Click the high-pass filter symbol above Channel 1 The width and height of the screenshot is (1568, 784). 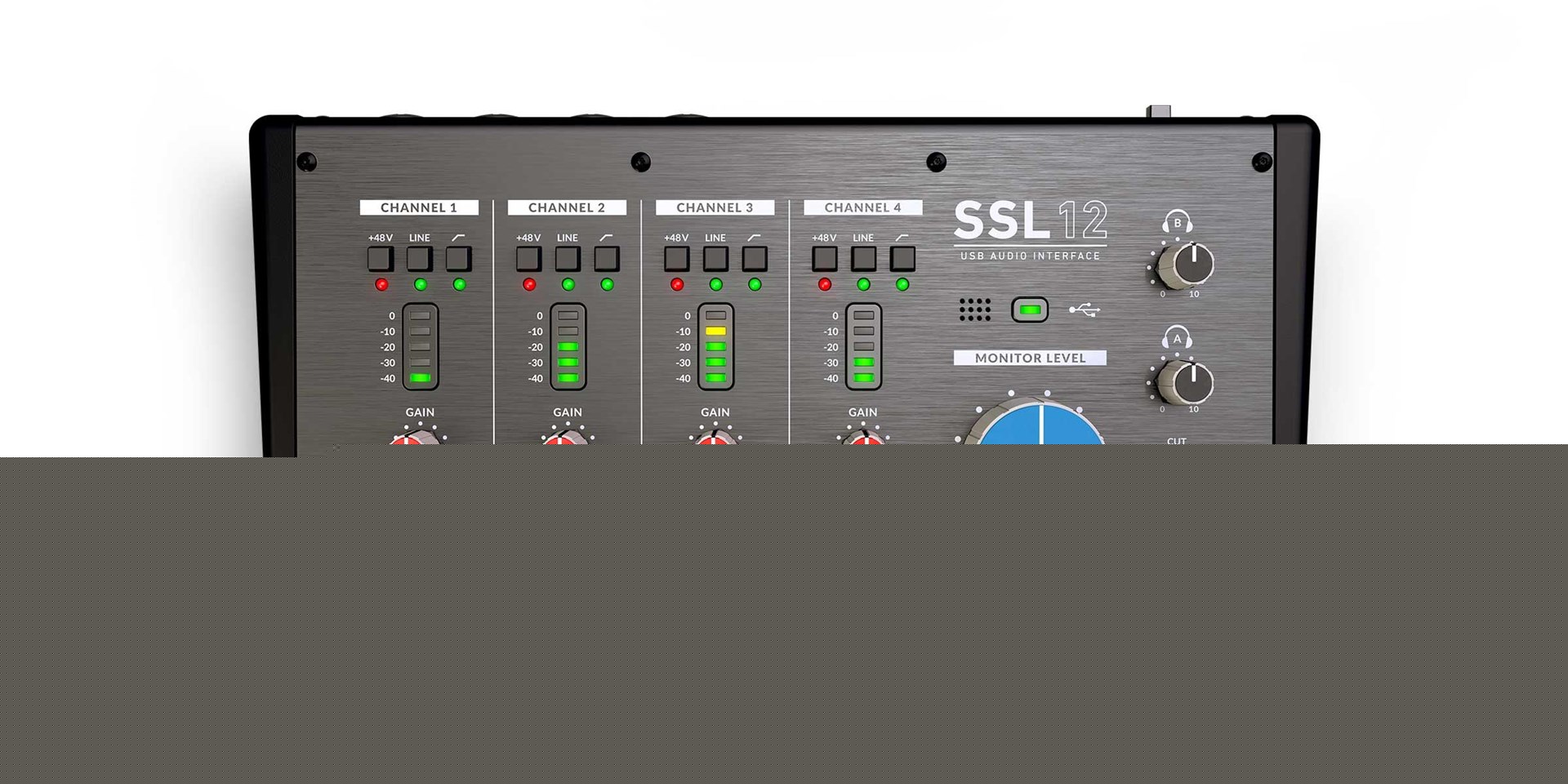[459, 238]
